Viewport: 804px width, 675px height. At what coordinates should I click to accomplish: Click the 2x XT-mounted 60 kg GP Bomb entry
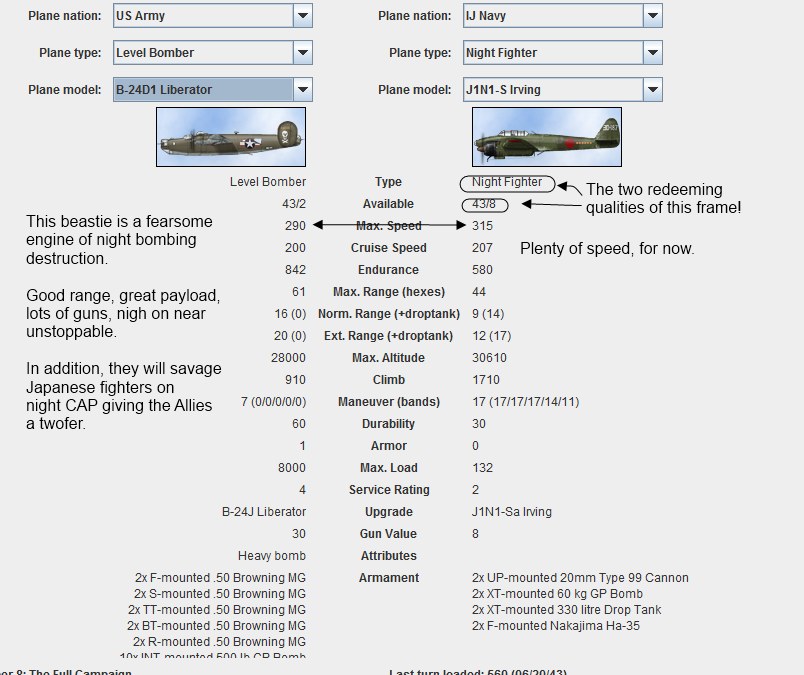tap(557, 594)
